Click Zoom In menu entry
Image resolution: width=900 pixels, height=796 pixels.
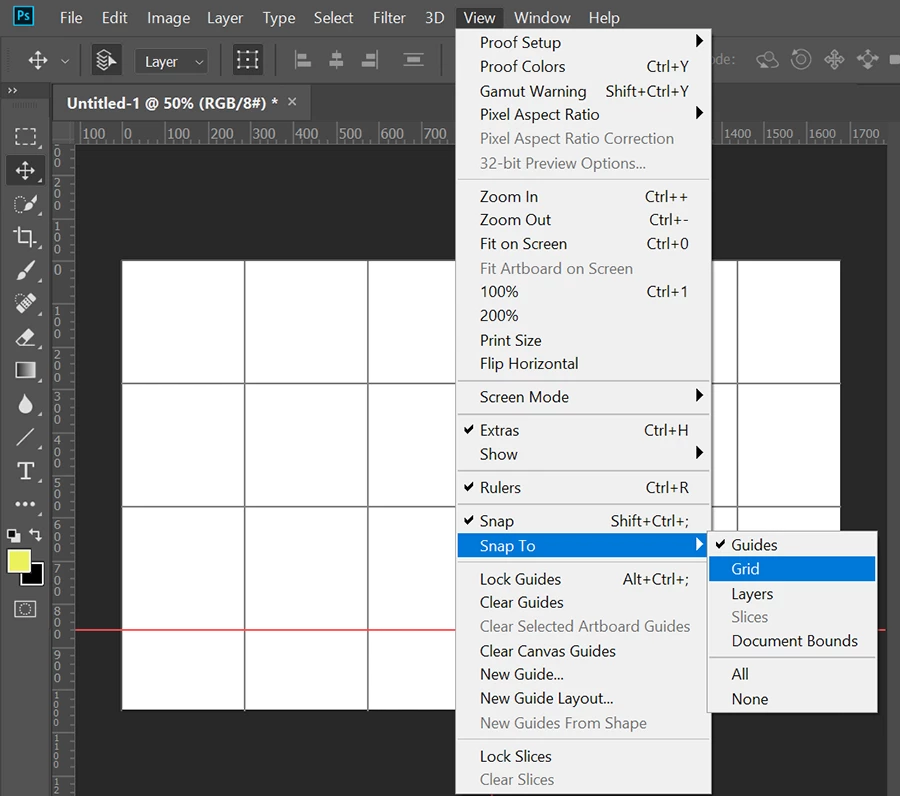click(x=583, y=197)
